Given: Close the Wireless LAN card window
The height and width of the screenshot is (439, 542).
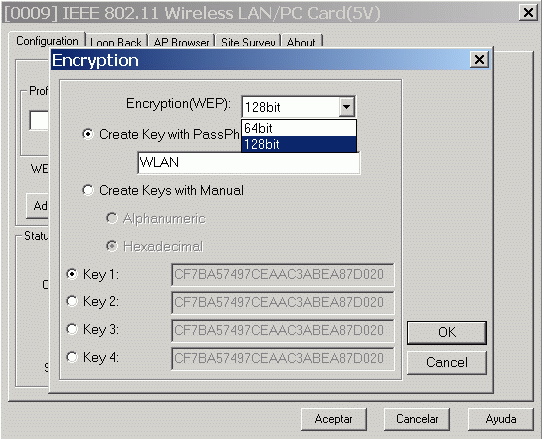Looking at the screenshot, I should (528, 13).
